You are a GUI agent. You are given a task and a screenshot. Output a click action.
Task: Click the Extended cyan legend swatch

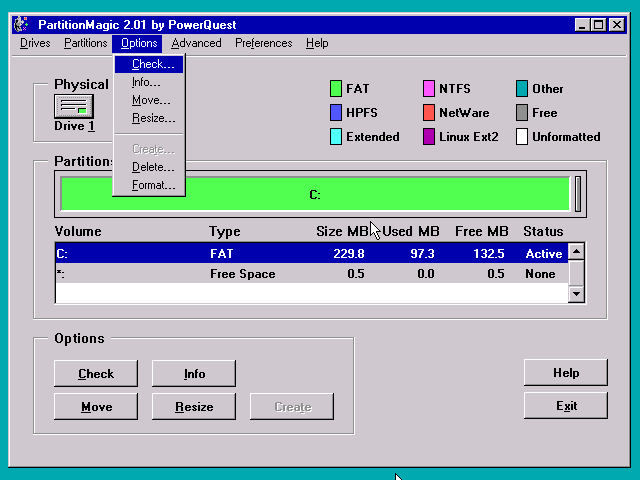pyautogui.click(x=336, y=137)
